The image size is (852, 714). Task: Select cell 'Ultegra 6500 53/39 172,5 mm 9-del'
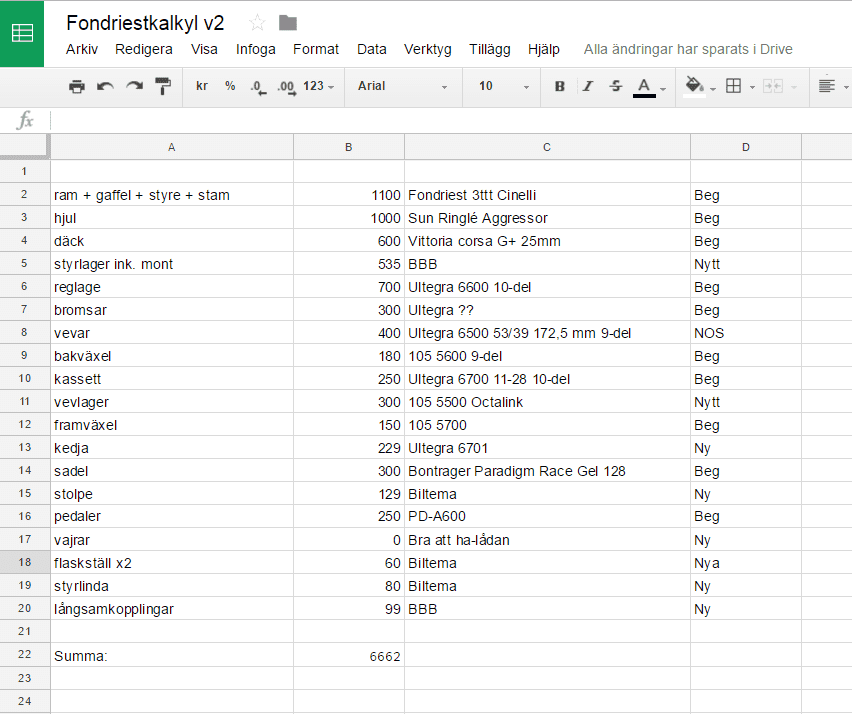coord(547,333)
